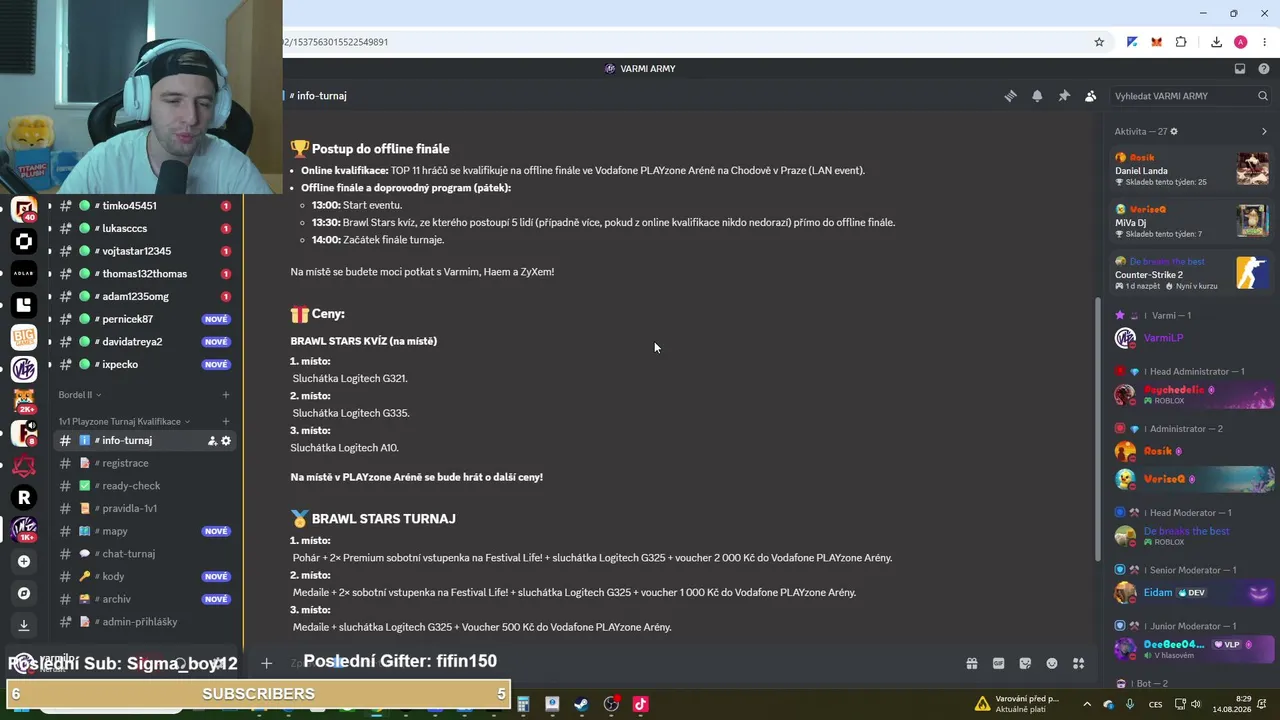
Task: Add a channel to Bordel II
Action: coord(226,395)
